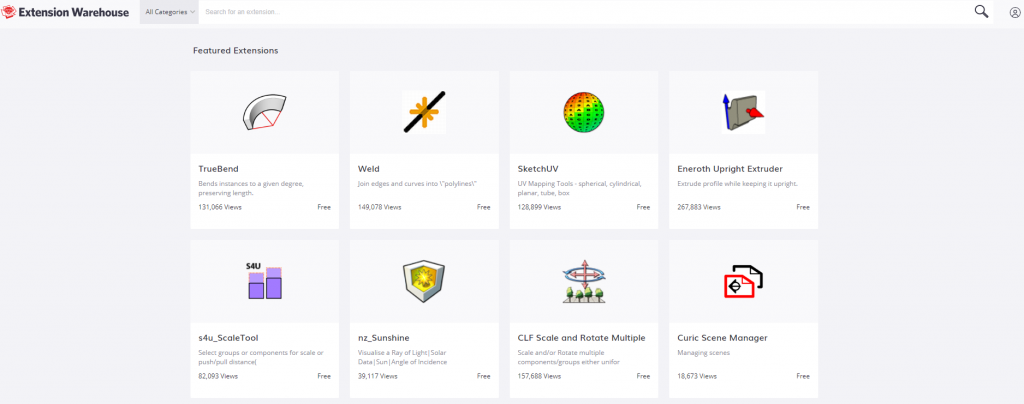Click the Extension Warehouse logo

tap(66, 12)
